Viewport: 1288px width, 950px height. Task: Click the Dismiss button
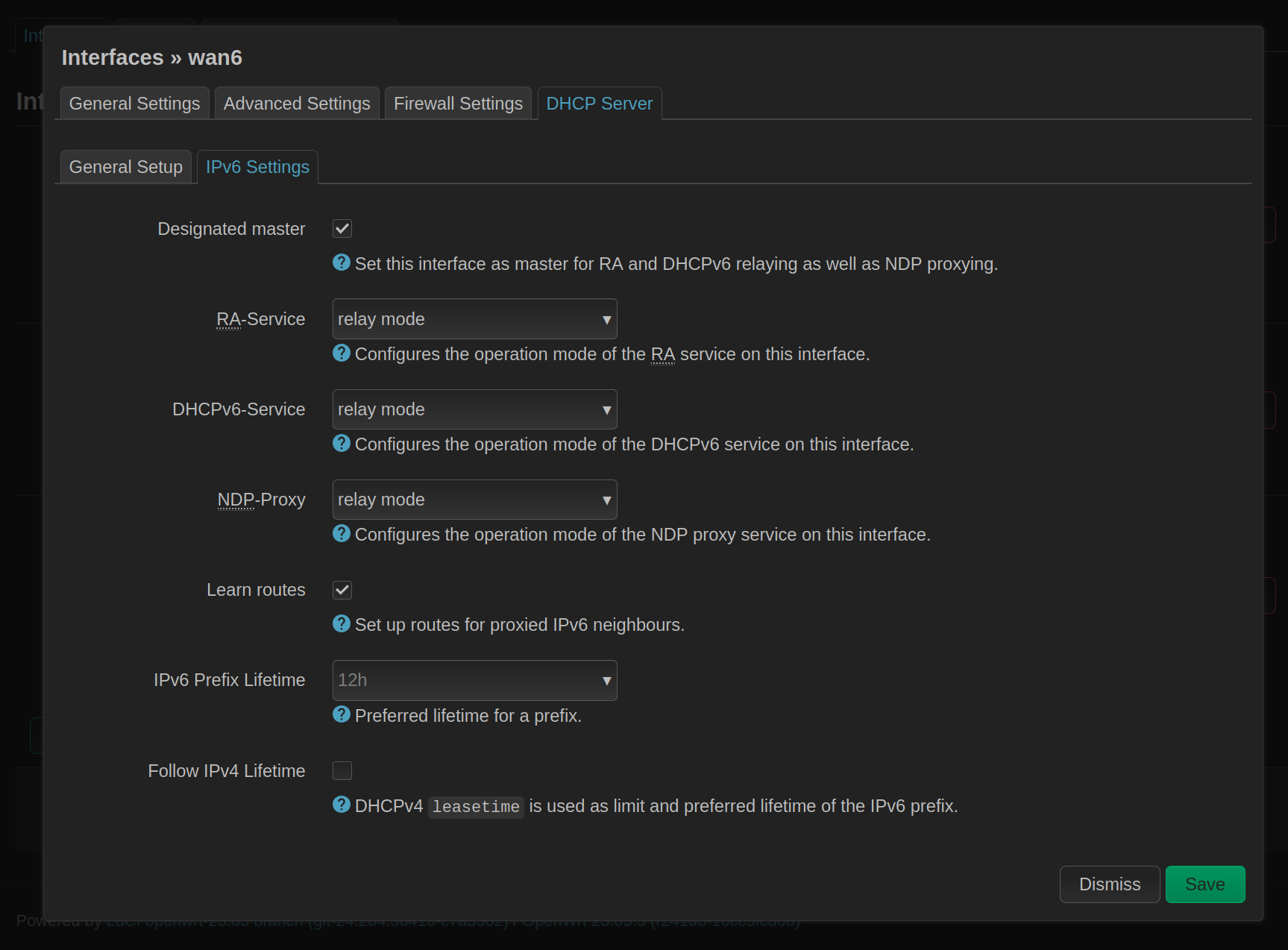(1110, 884)
